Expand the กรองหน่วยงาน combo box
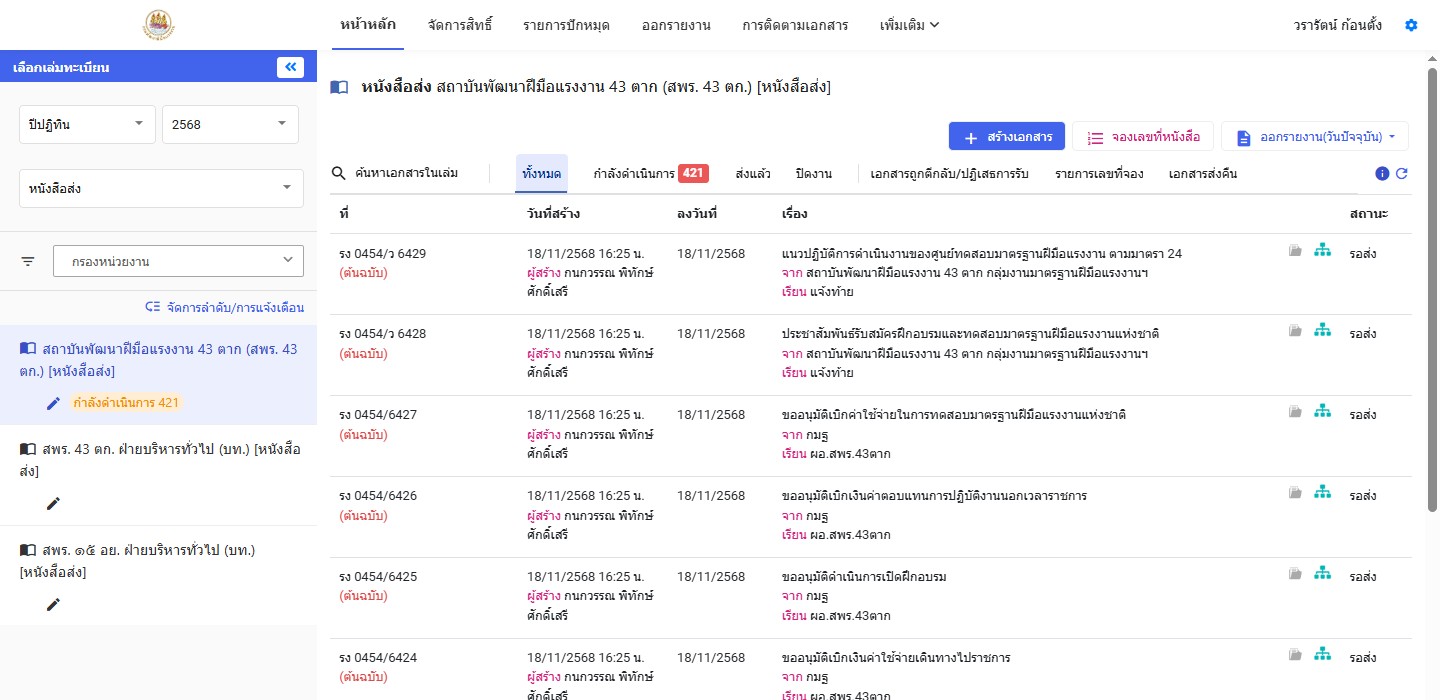 coord(178,262)
